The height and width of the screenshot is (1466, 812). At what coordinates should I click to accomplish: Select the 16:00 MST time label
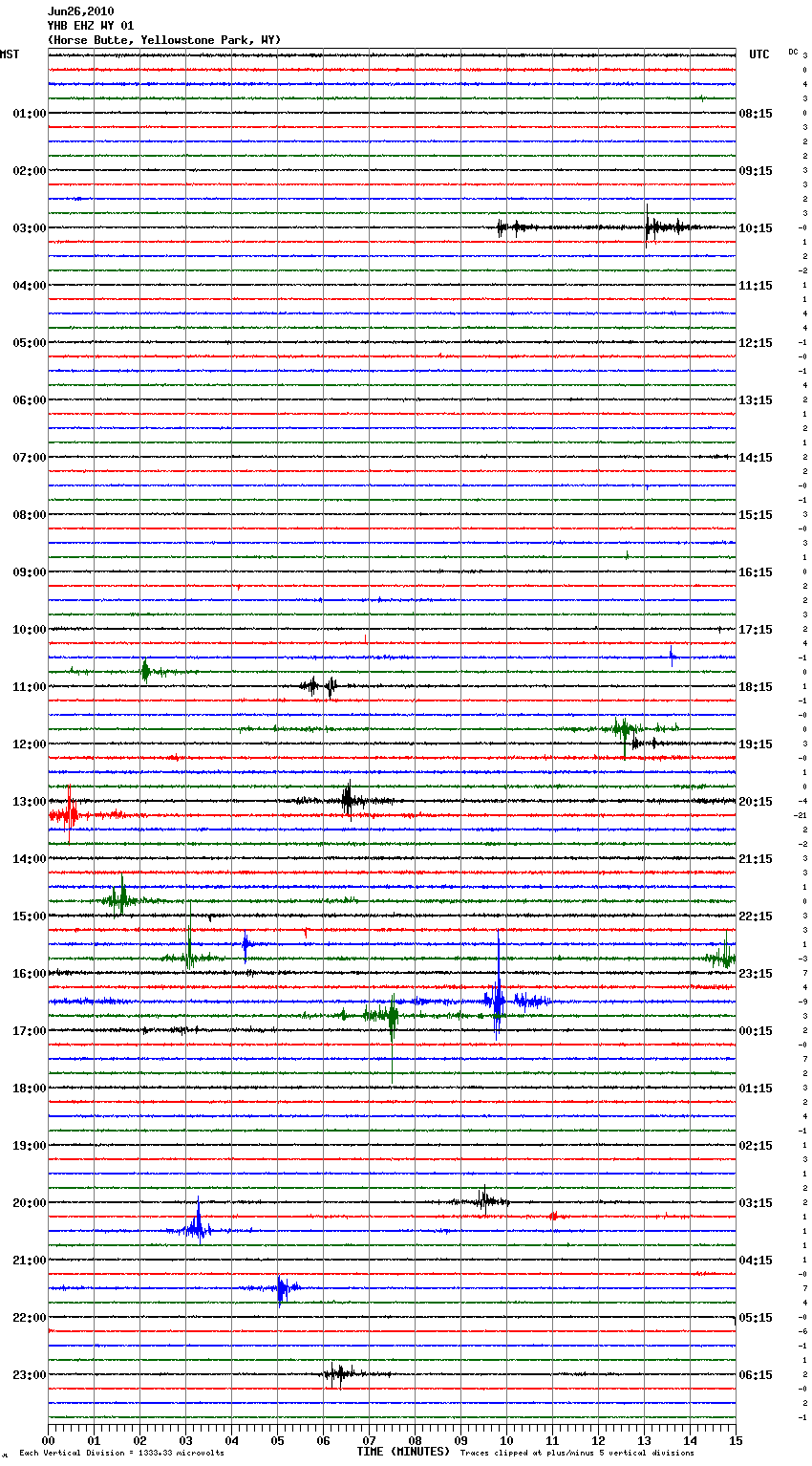point(30,974)
